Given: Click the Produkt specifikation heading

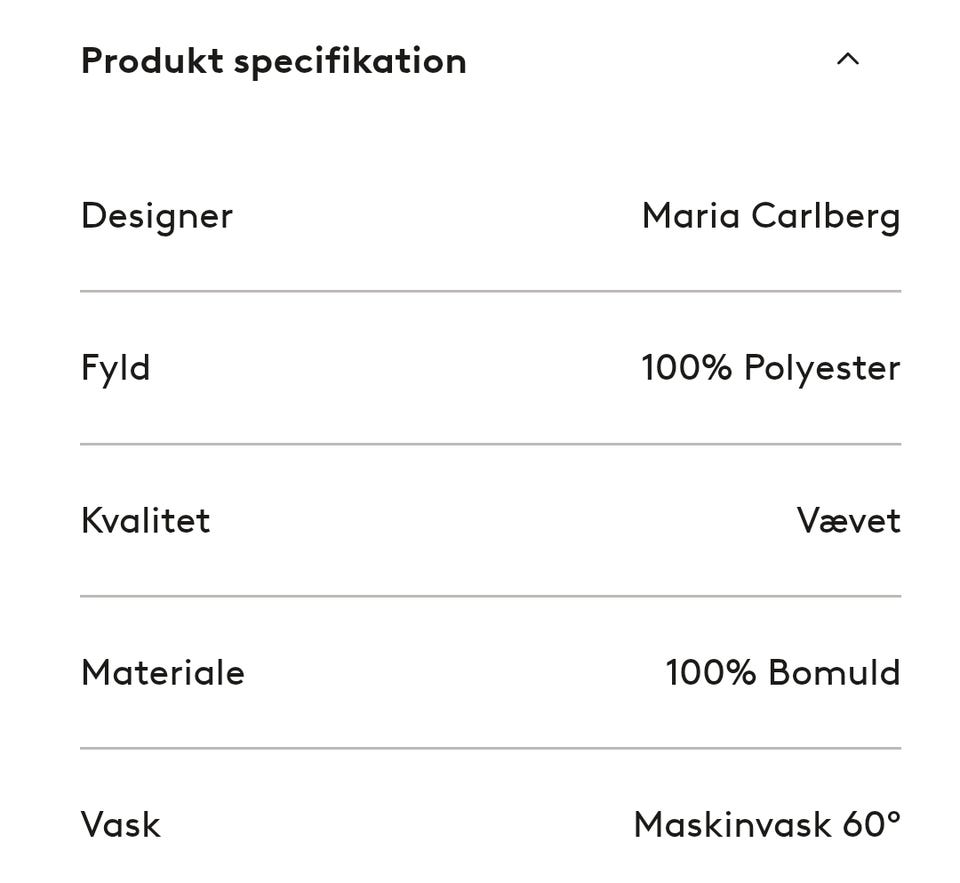Looking at the screenshot, I should 273,61.
